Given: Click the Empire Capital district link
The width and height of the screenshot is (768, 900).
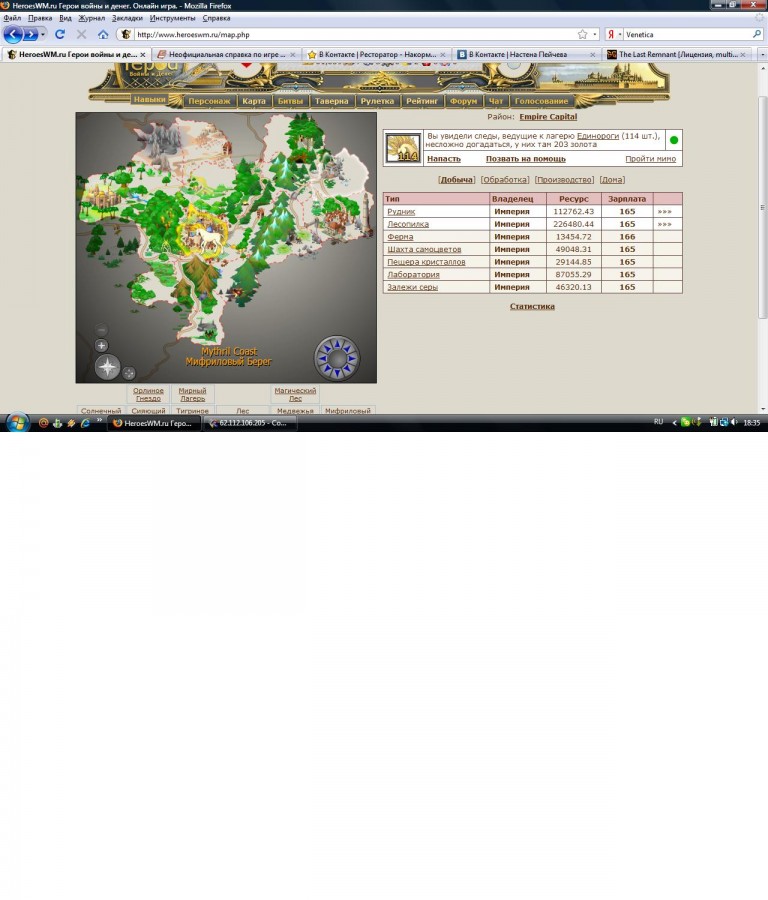Looking at the screenshot, I should point(548,117).
